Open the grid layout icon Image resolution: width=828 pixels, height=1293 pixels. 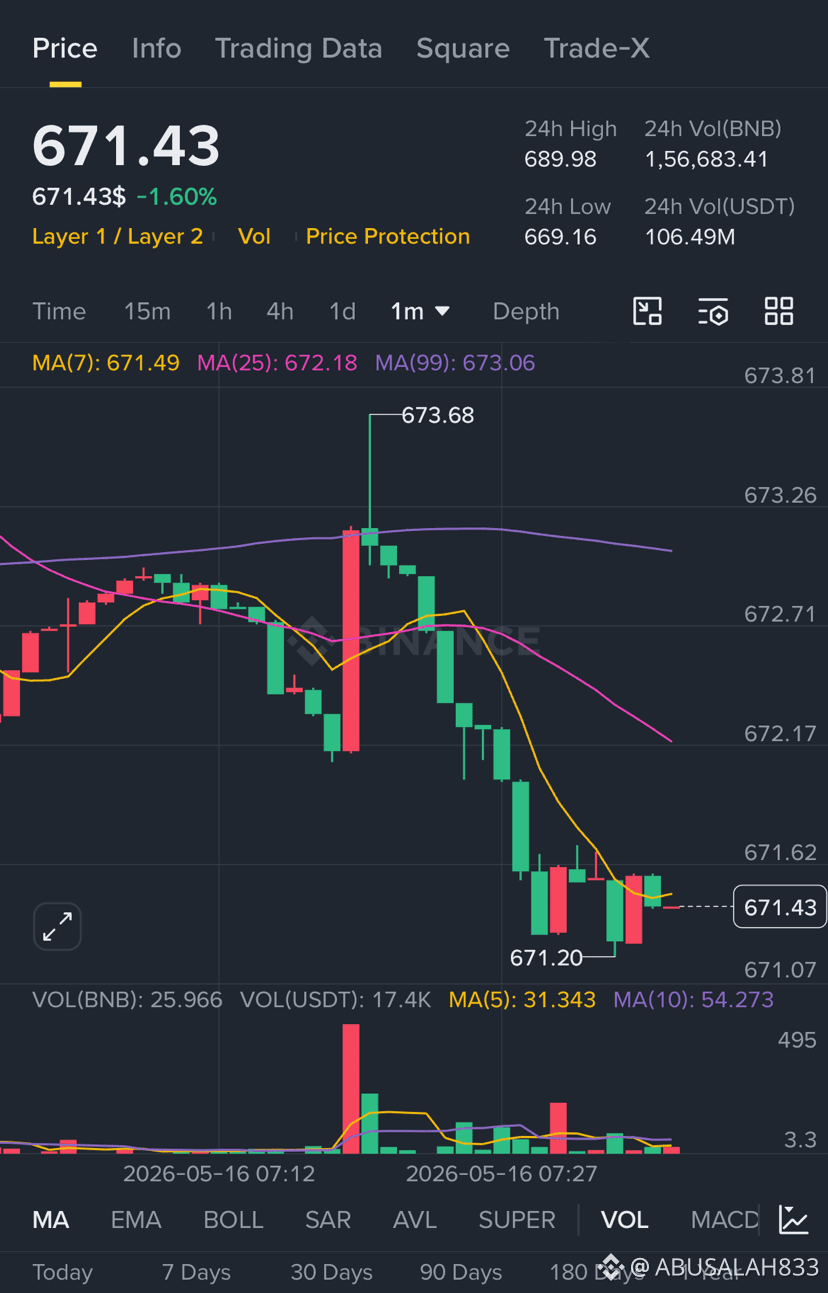pyautogui.click(x=779, y=311)
